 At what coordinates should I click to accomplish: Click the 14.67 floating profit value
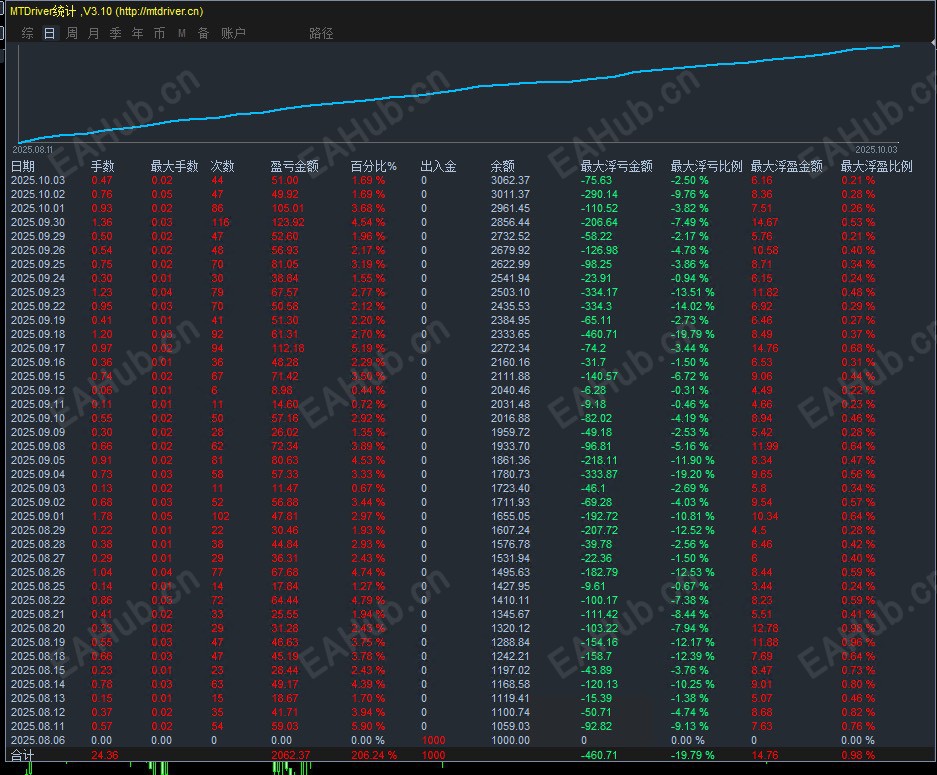[x=765, y=222]
